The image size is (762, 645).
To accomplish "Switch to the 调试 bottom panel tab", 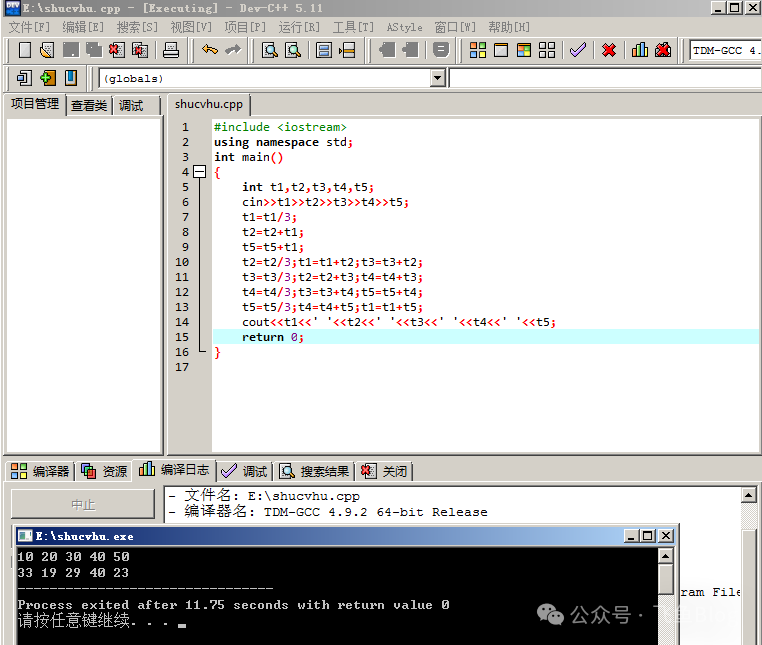I will 244,471.
